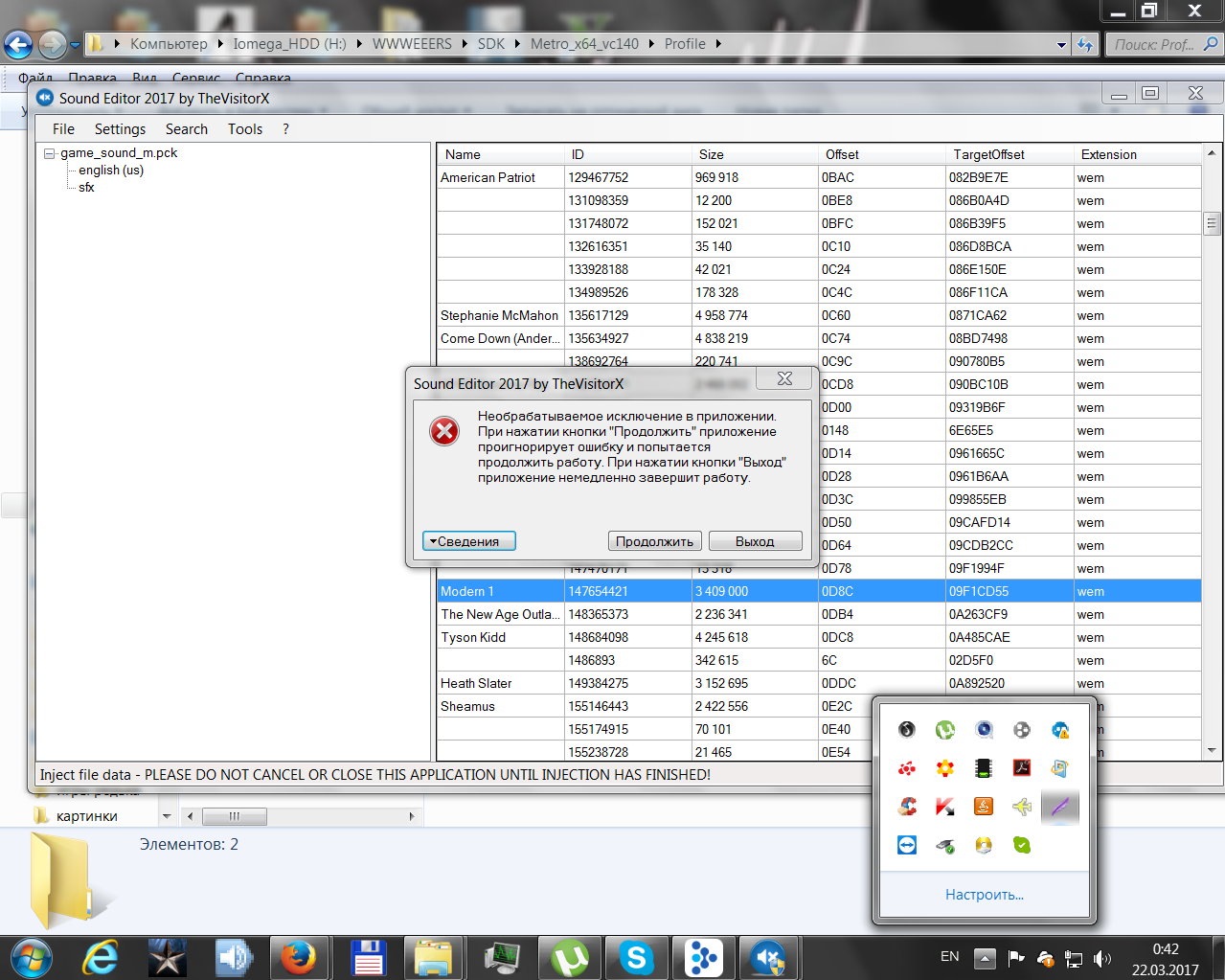The height and width of the screenshot is (980, 1225).
Task: Expand the картинки folder dropdown arrow
Action: point(167,816)
